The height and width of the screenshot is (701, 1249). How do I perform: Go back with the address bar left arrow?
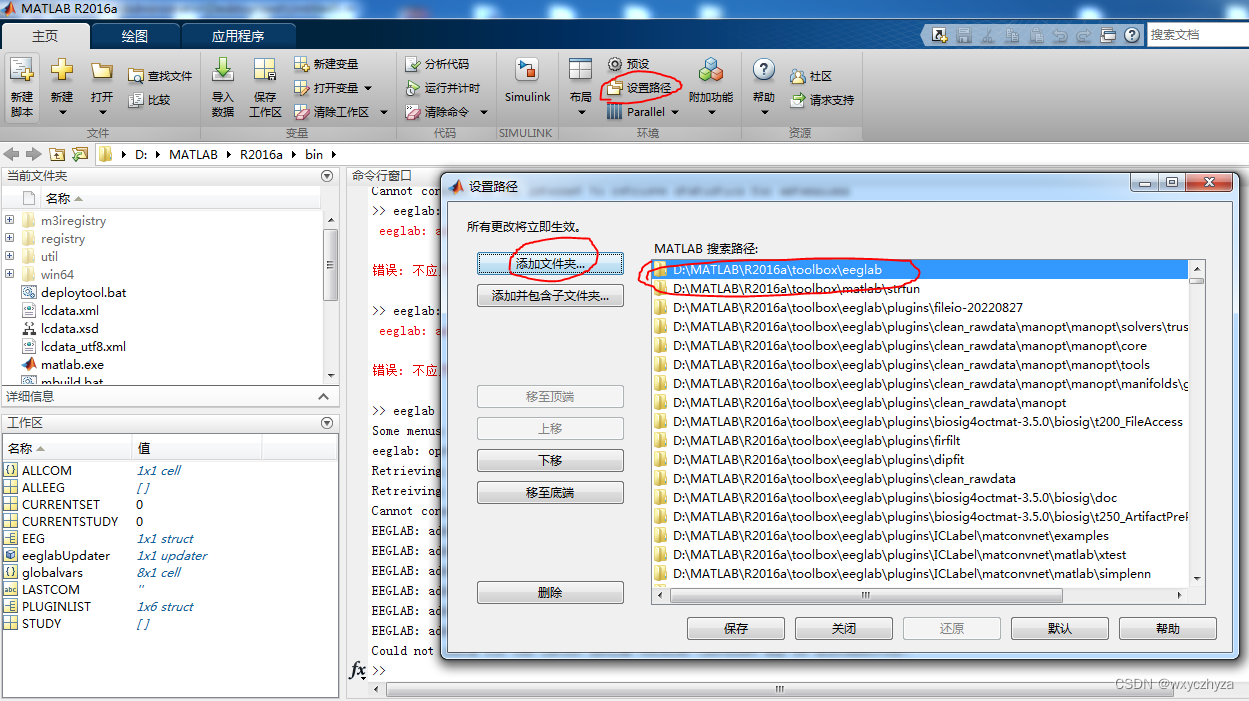coord(12,154)
